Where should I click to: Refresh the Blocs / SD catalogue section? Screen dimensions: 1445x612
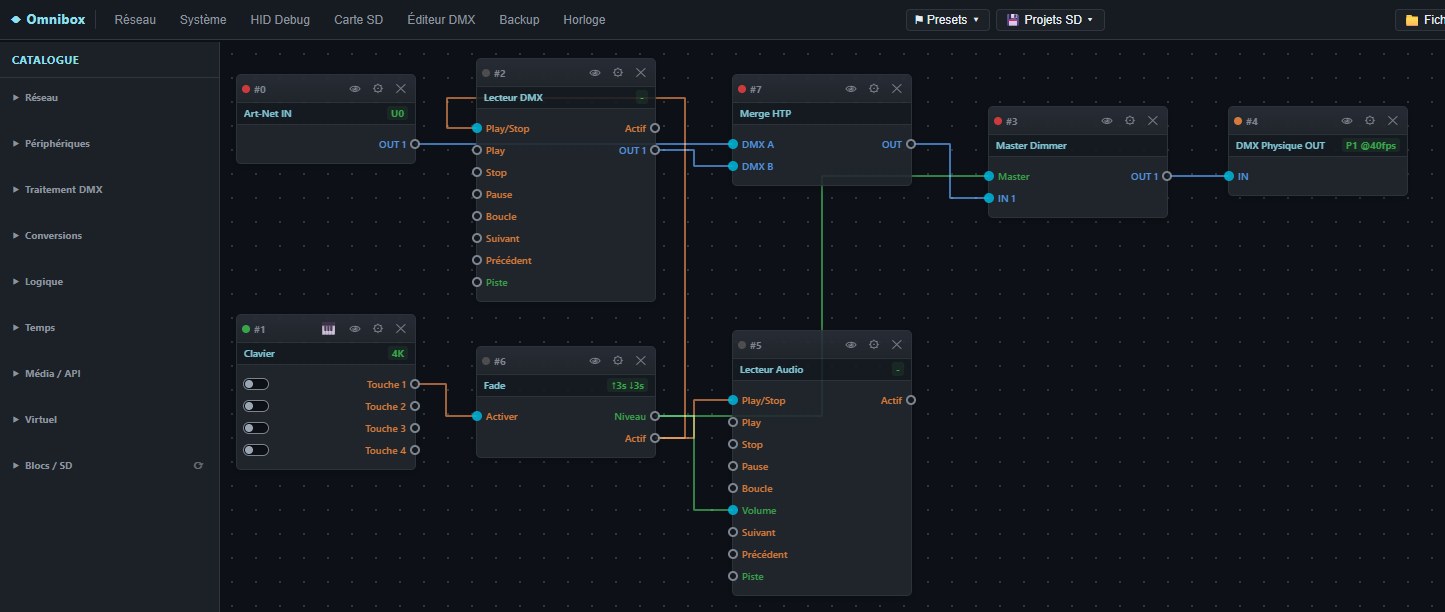[198, 466]
